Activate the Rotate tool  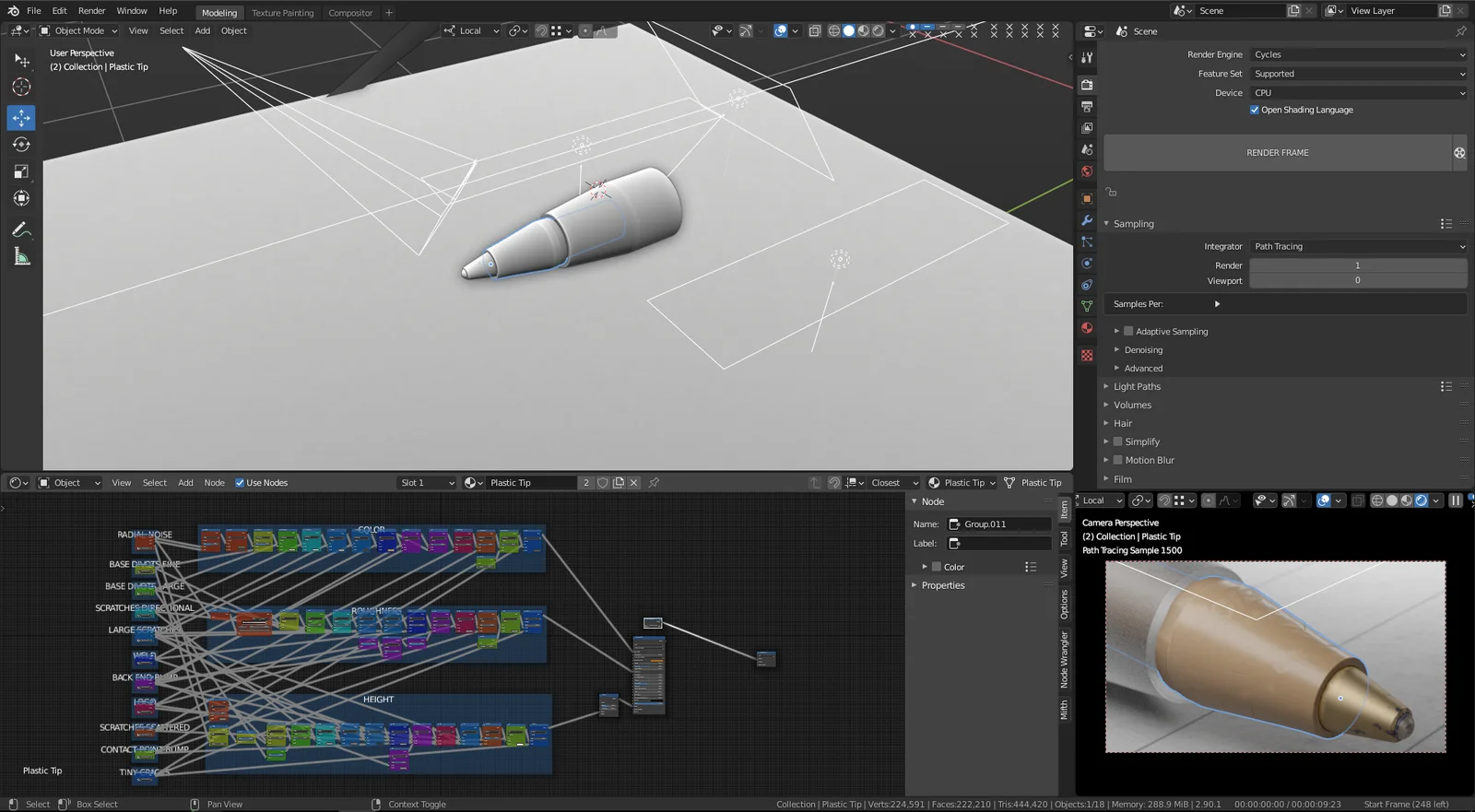[x=21, y=145]
